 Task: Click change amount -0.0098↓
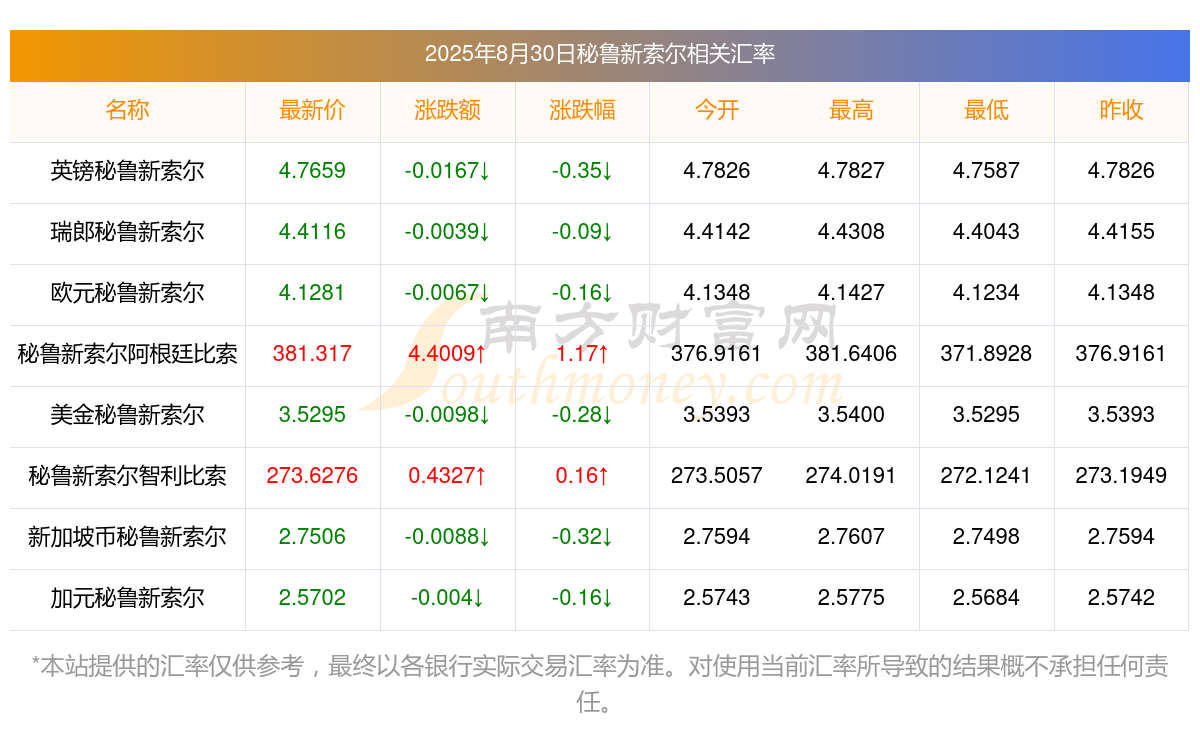448,415
